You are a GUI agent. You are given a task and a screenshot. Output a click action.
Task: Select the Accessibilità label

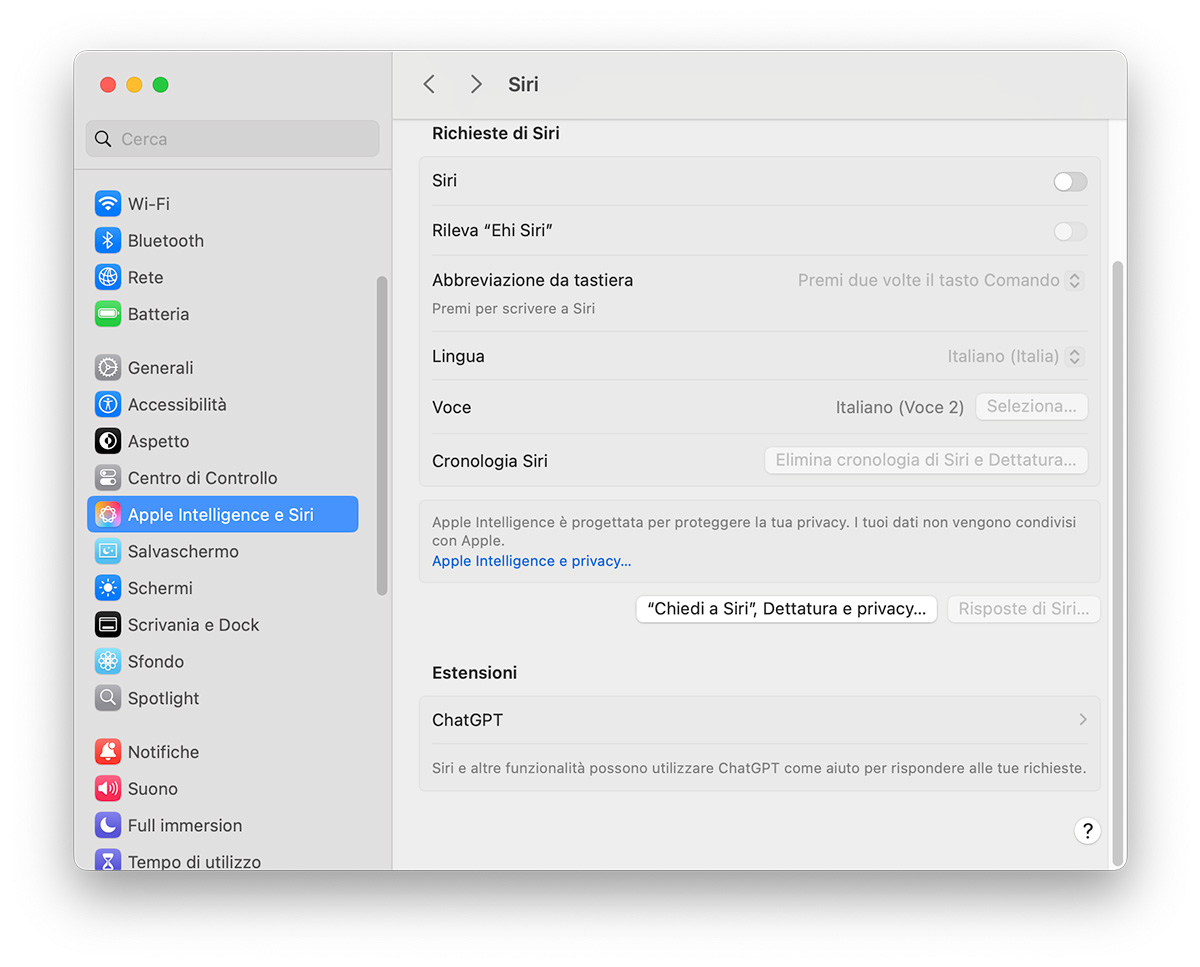coord(177,405)
